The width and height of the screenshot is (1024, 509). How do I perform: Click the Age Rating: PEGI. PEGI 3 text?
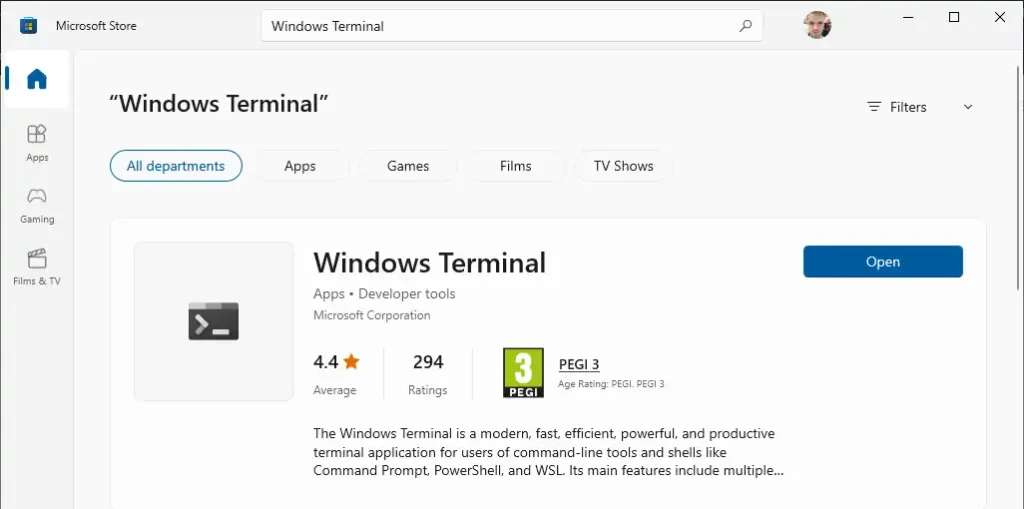tap(611, 384)
